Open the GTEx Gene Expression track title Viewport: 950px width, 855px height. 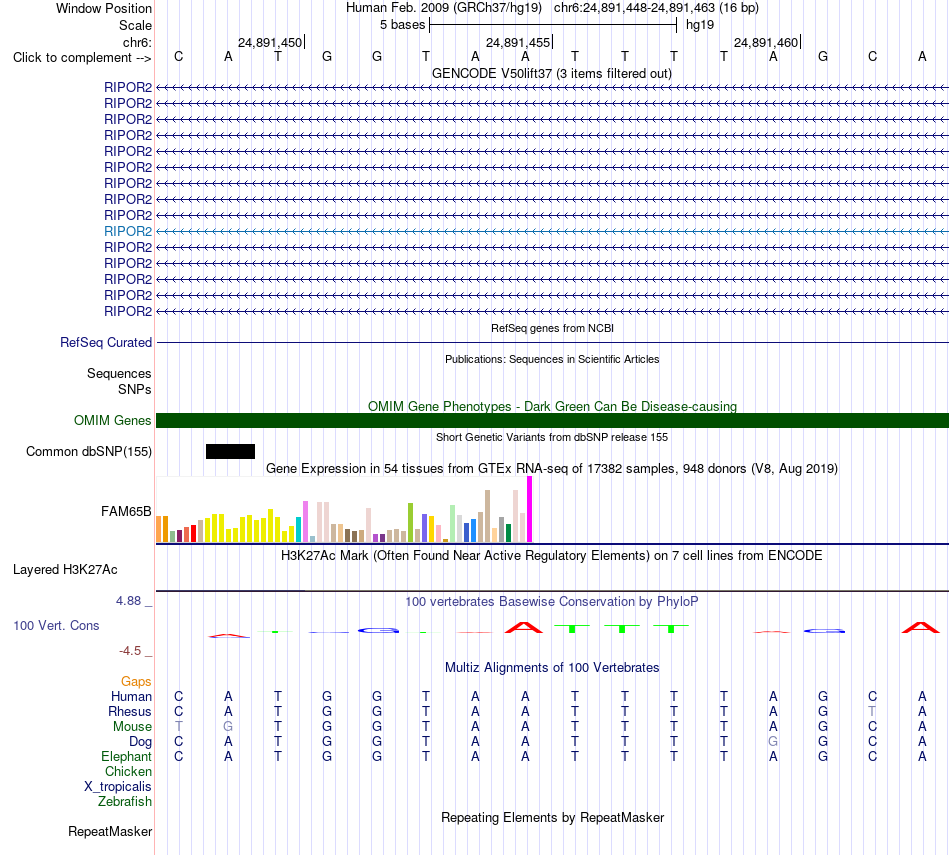tap(552, 468)
